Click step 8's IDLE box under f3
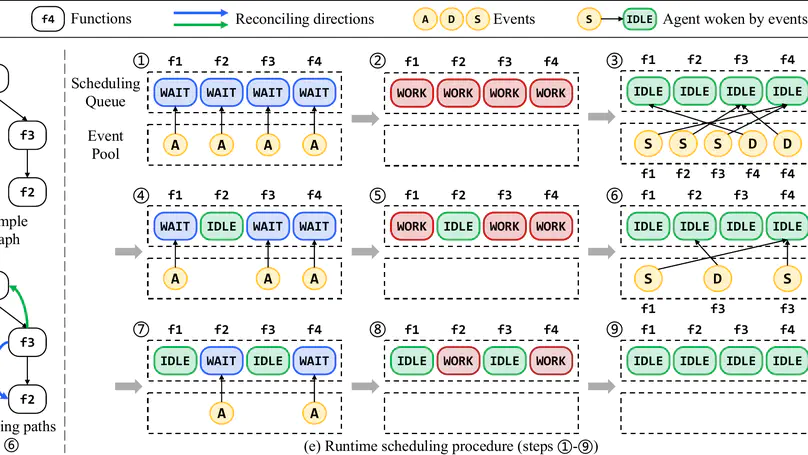Image resolution: width=808 pixels, height=455 pixels. [504, 361]
